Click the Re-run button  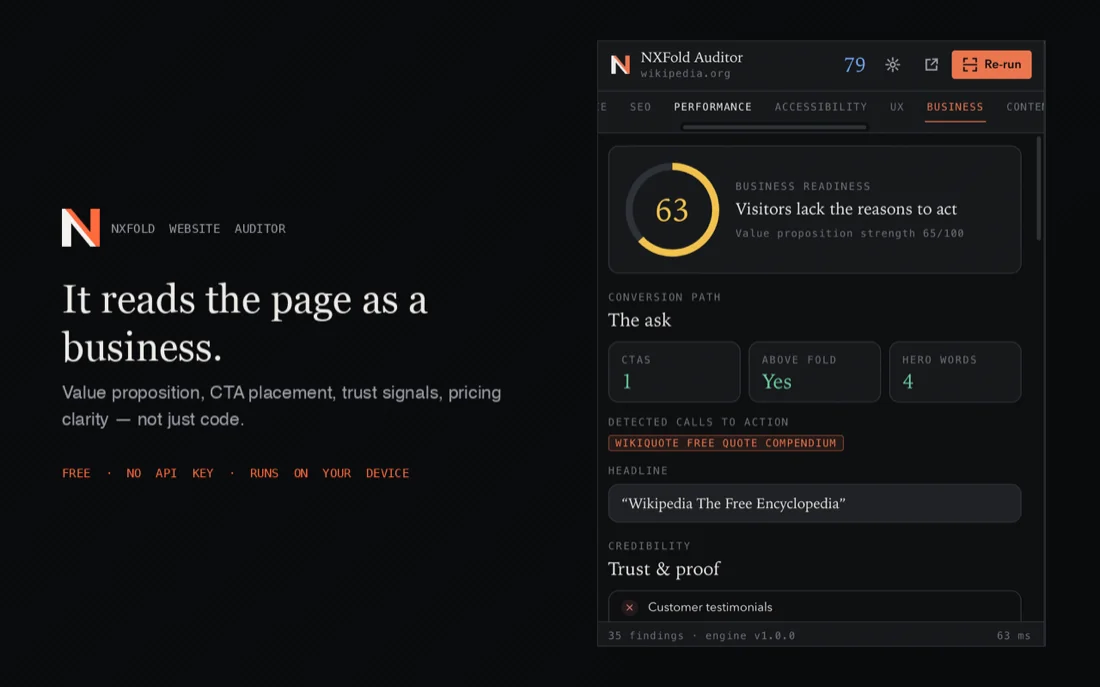pyautogui.click(x=991, y=65)
